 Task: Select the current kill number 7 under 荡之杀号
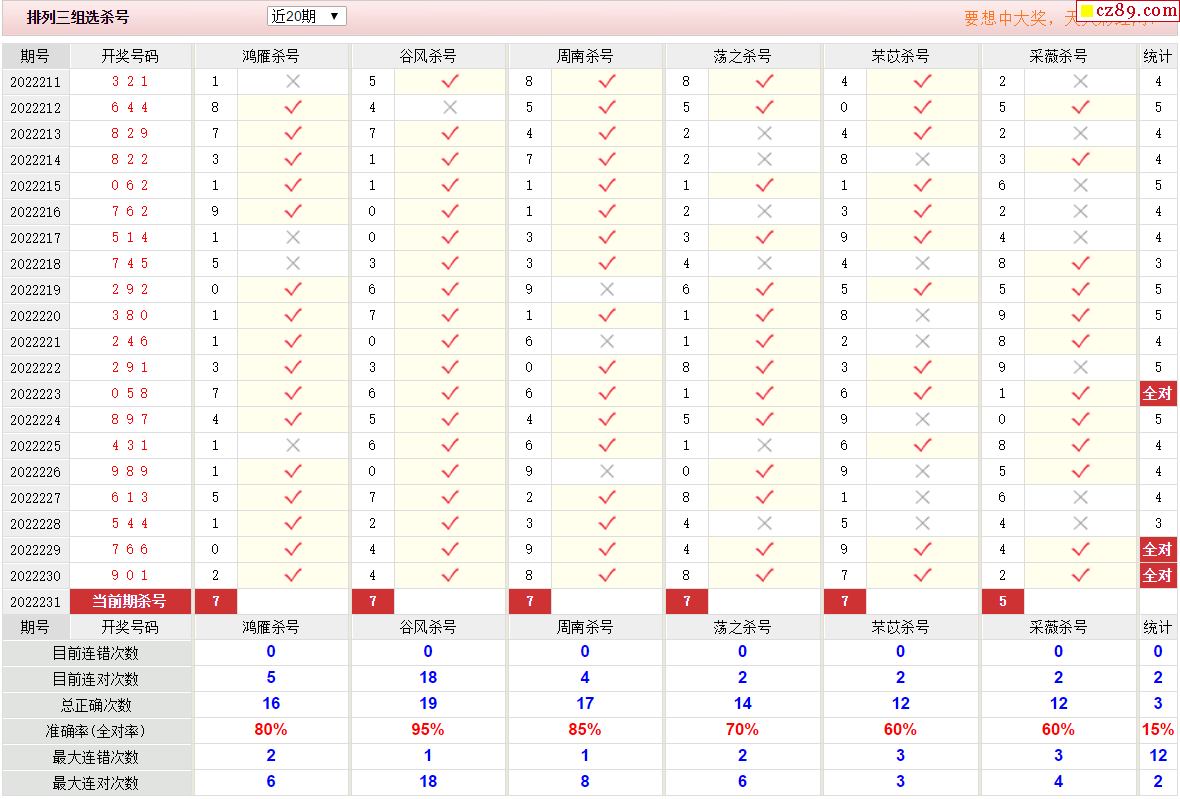pos(687,601)
